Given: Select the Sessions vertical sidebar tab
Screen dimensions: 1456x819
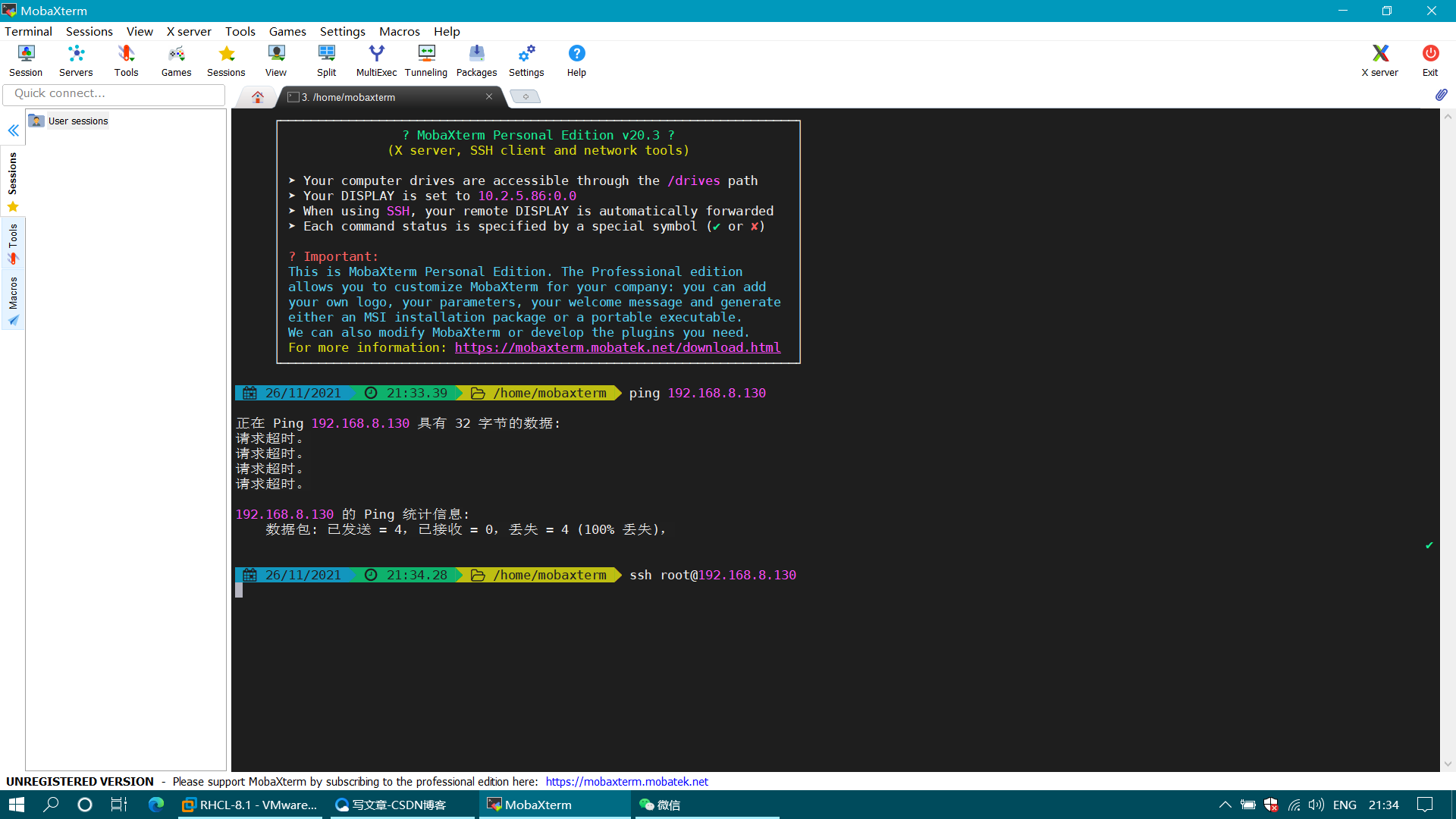Looking at the screenshot, I should tap(13, 180).
